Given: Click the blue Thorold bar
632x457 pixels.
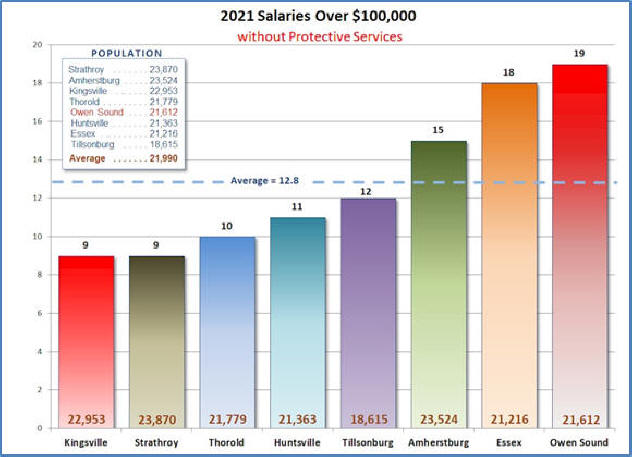Looking at the screenshot, I should coord(227,330).
